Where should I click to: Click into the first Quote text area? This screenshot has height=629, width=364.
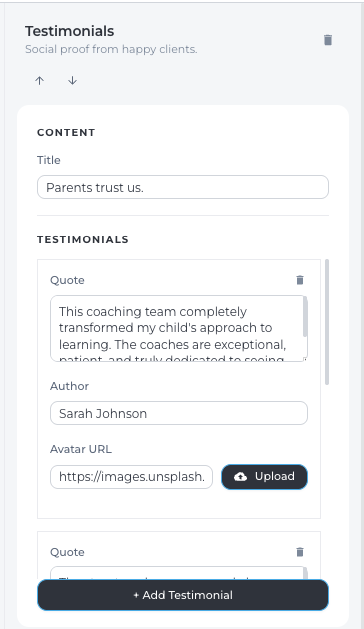(x=177, y=329)
